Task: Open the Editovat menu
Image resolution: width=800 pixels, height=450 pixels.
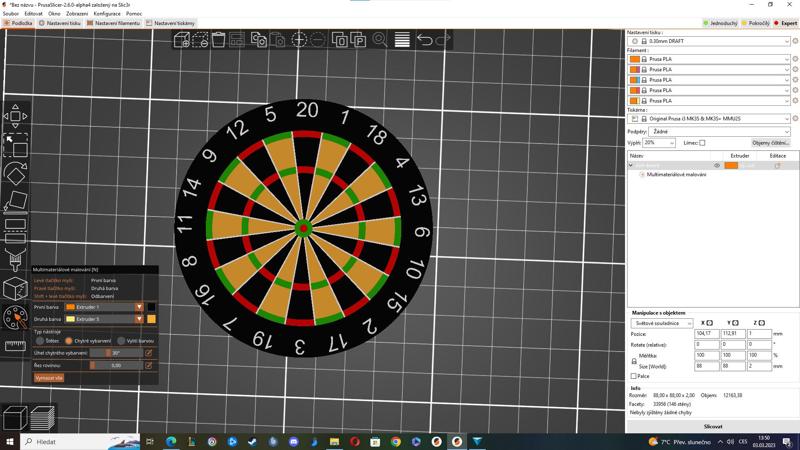Action: click(33, 14)
